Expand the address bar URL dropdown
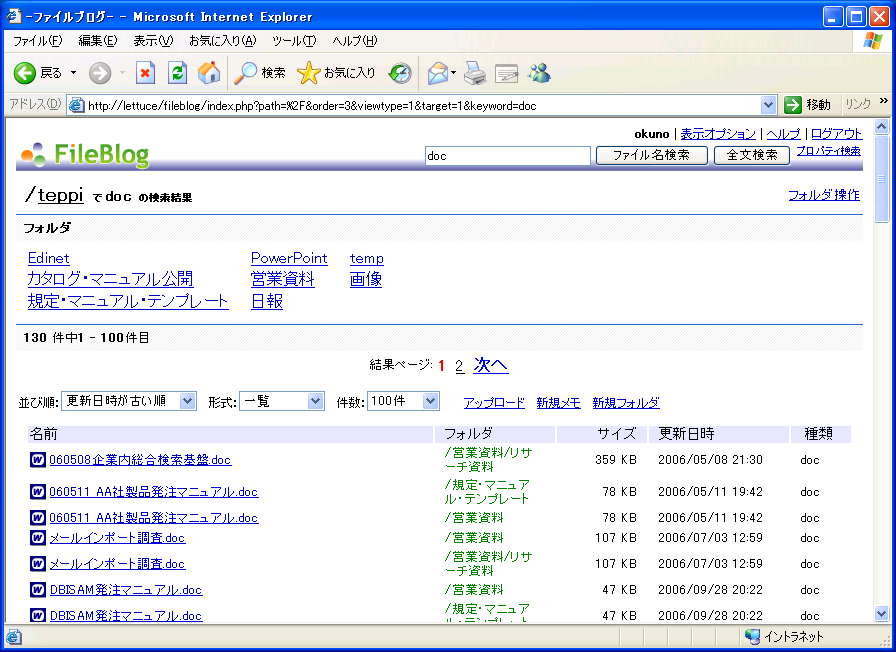 click(x=769, y=105)
